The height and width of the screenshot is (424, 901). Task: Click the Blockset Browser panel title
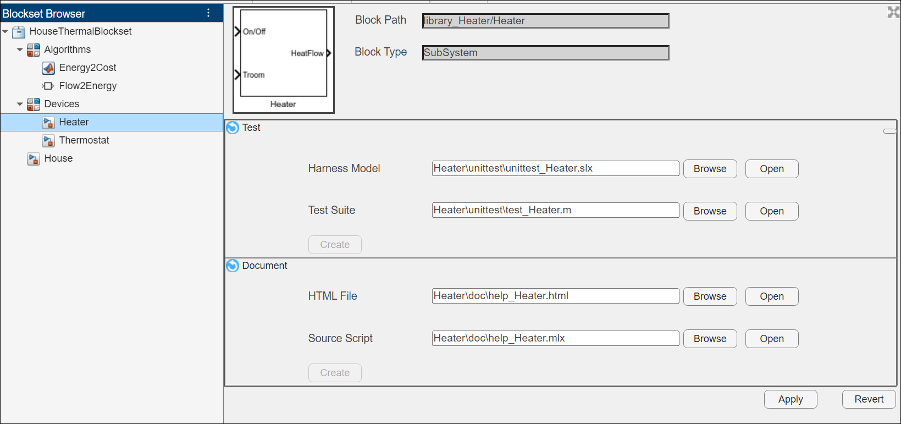pyautogui.click(x=44, y=14)
